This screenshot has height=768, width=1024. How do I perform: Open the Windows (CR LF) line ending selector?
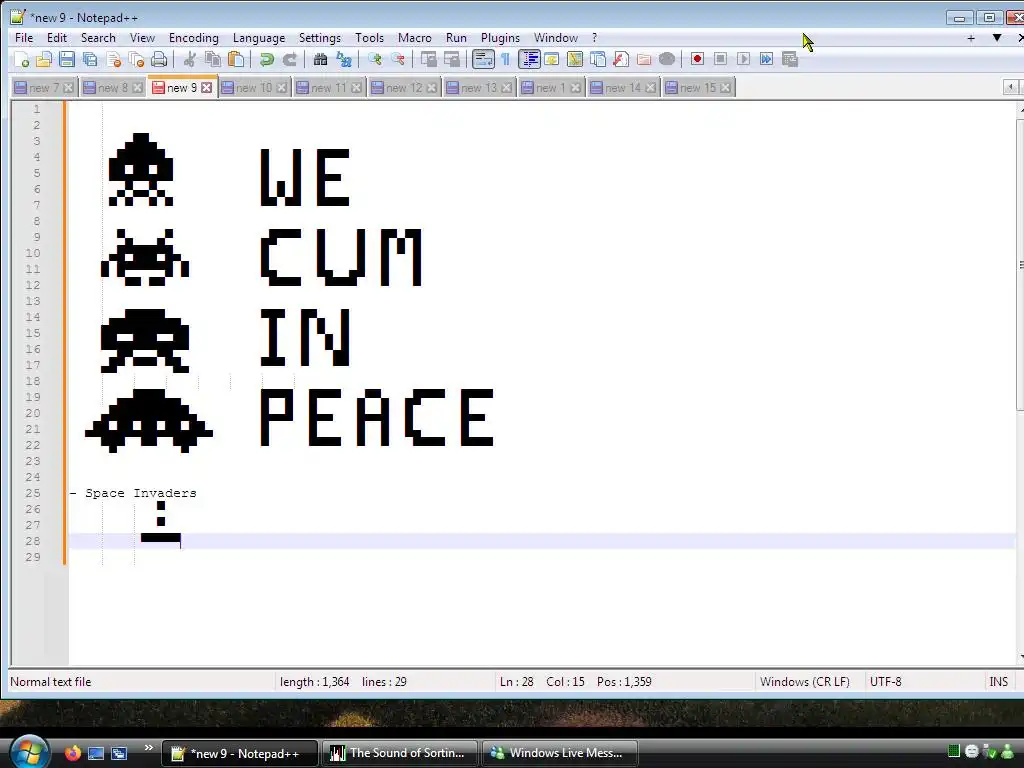[x=805, y=682]
